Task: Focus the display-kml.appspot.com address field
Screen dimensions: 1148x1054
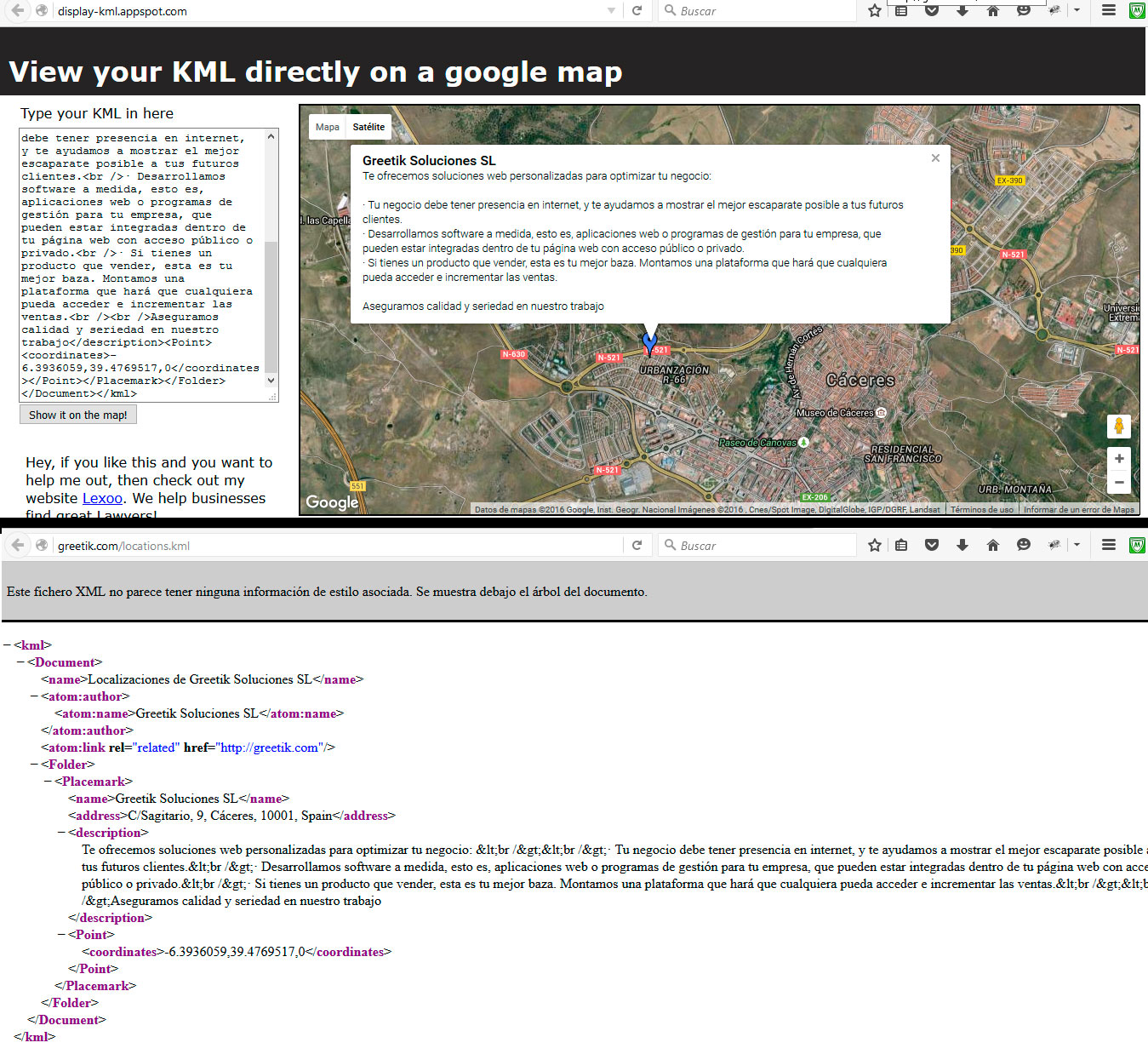Action: pos(328,10)
